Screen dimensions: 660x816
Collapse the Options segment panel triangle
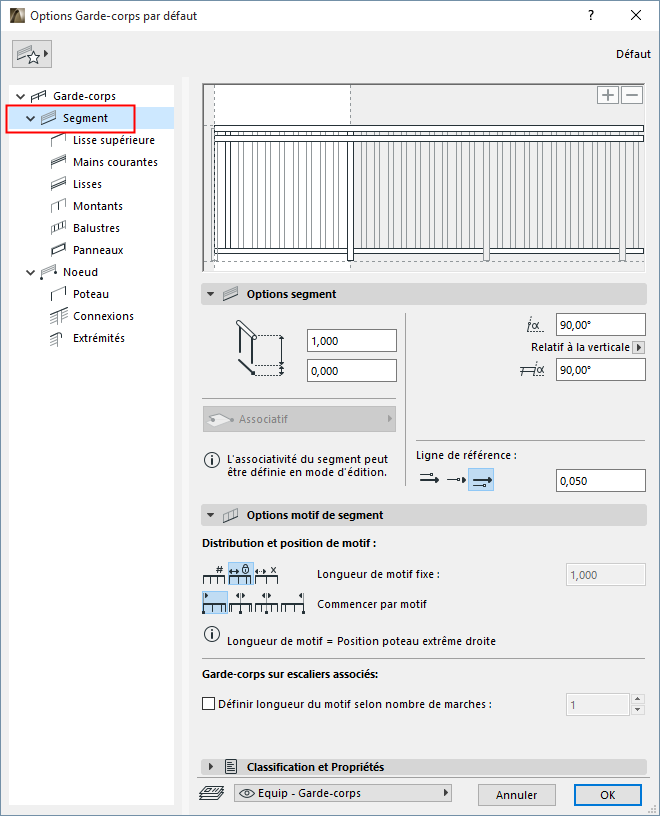[x=210, y=294]
